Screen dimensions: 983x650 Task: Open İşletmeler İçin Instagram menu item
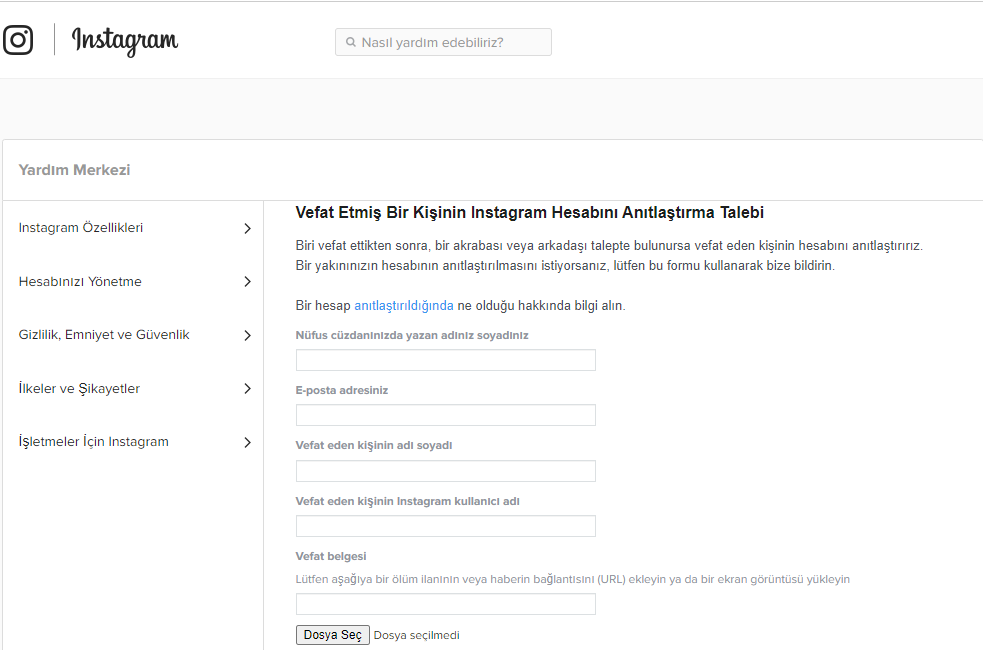94,442
